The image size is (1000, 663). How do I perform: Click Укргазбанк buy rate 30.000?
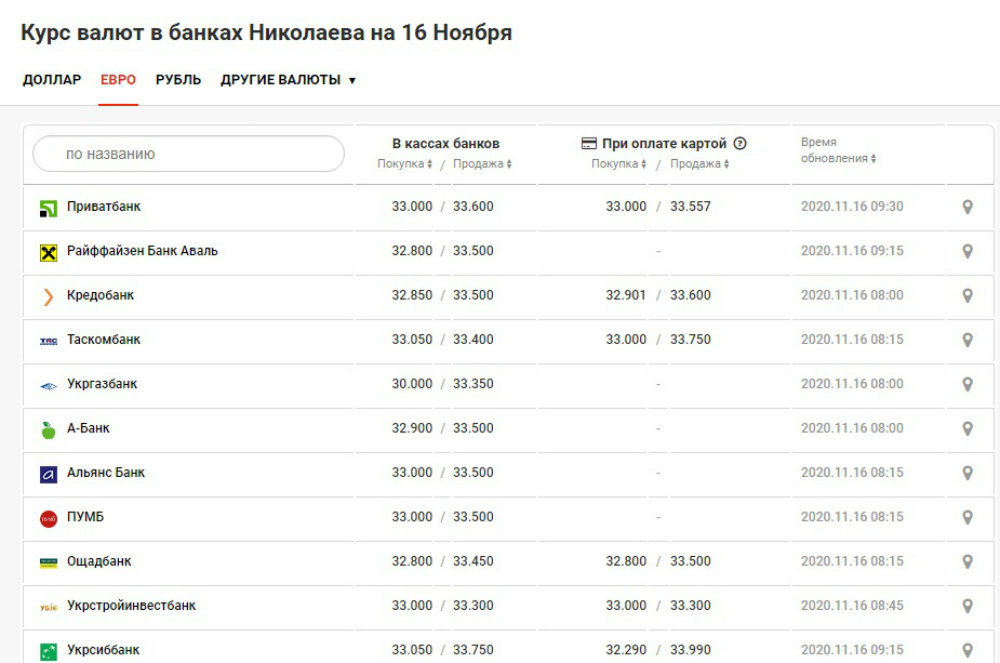pyautogui.click(x=412, y=384)
